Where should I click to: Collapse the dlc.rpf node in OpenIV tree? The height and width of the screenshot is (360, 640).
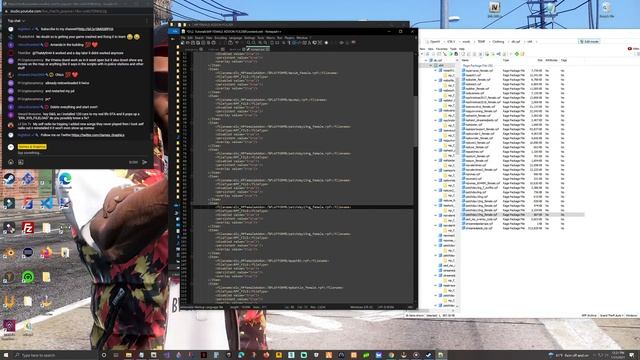[x=426, y=60]
